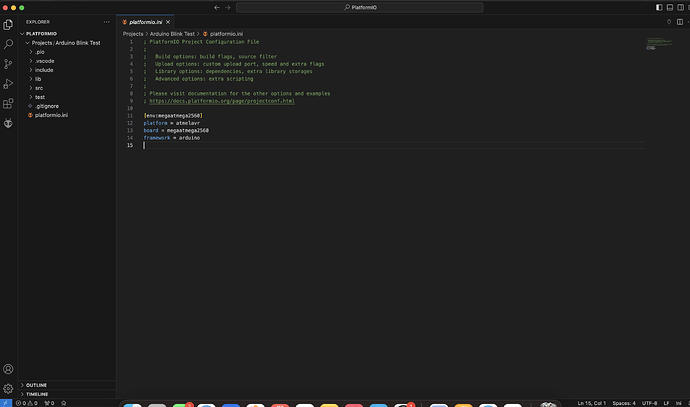Expand the OUTLINE panel
This screenshot has height=407, width=690.
(x=67, y=385)
